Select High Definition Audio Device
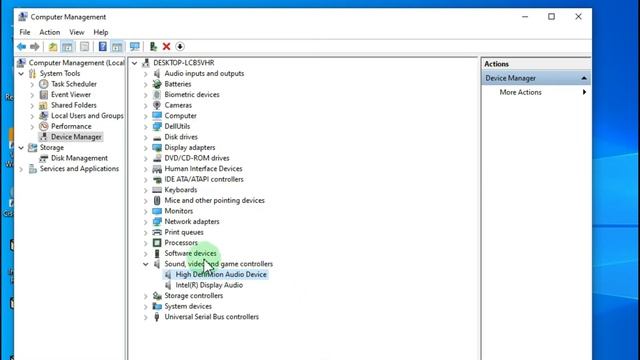The width and height of the screenshot is (640, 360). [221, 275]
